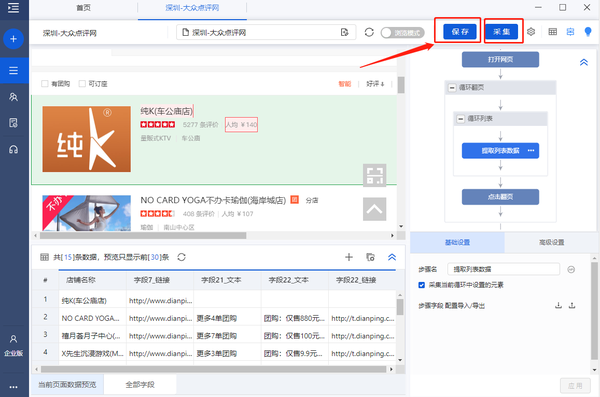Viewport: 600px width, 397px height.
Task: Collapse the 循环列表 loop node
Action: coord(461,119)
